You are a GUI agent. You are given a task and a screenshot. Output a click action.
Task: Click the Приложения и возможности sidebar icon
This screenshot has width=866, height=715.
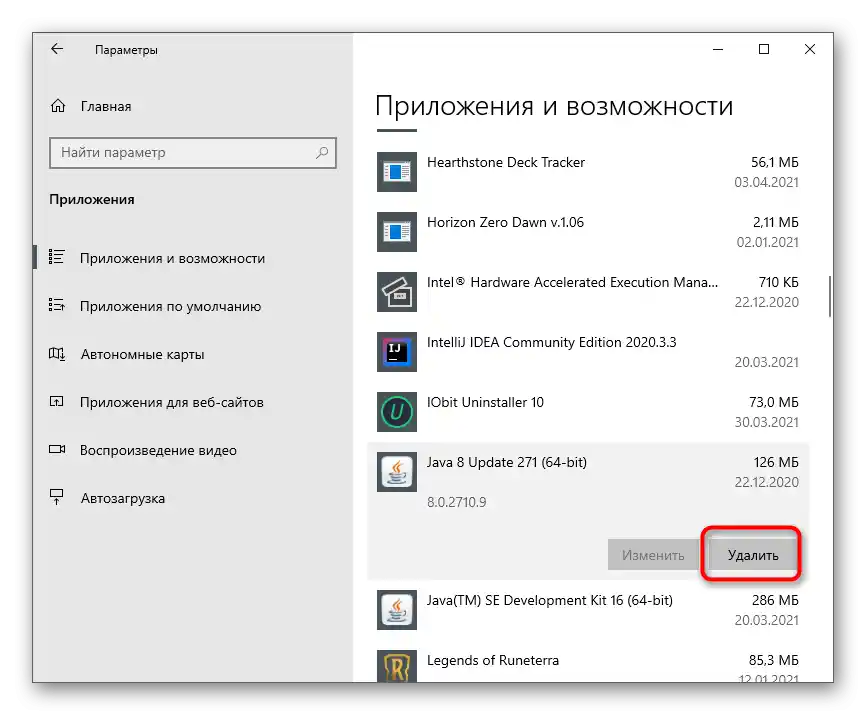(x=56, y=258)
